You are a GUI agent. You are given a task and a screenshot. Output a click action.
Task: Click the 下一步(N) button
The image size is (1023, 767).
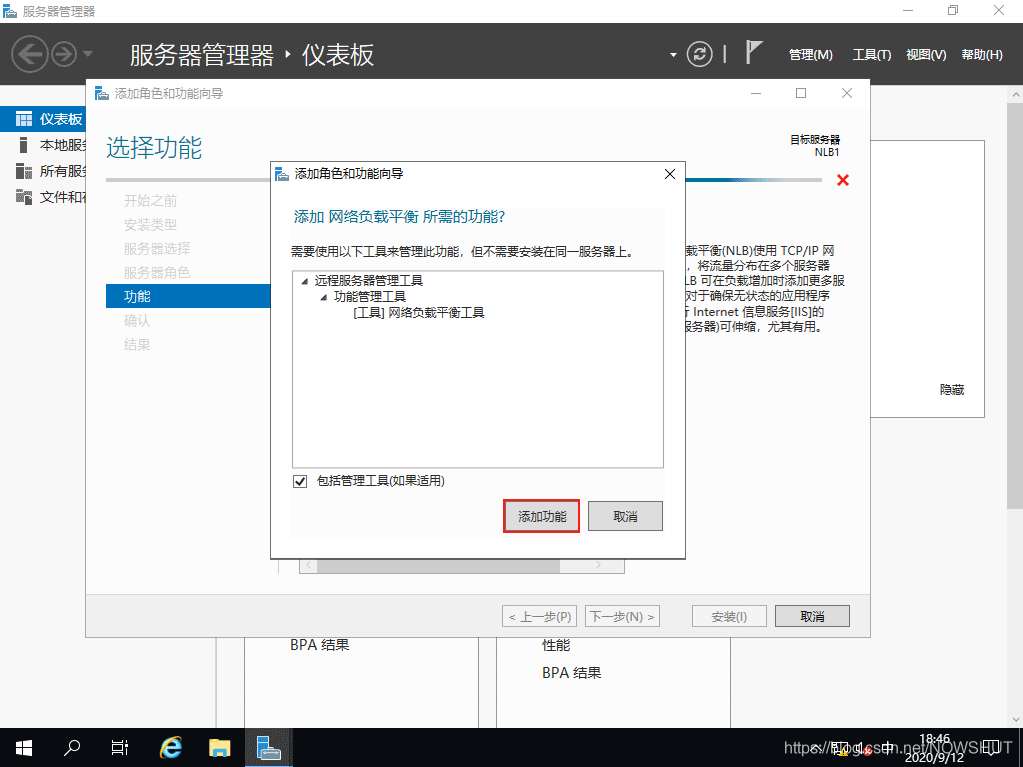(622, 616)
